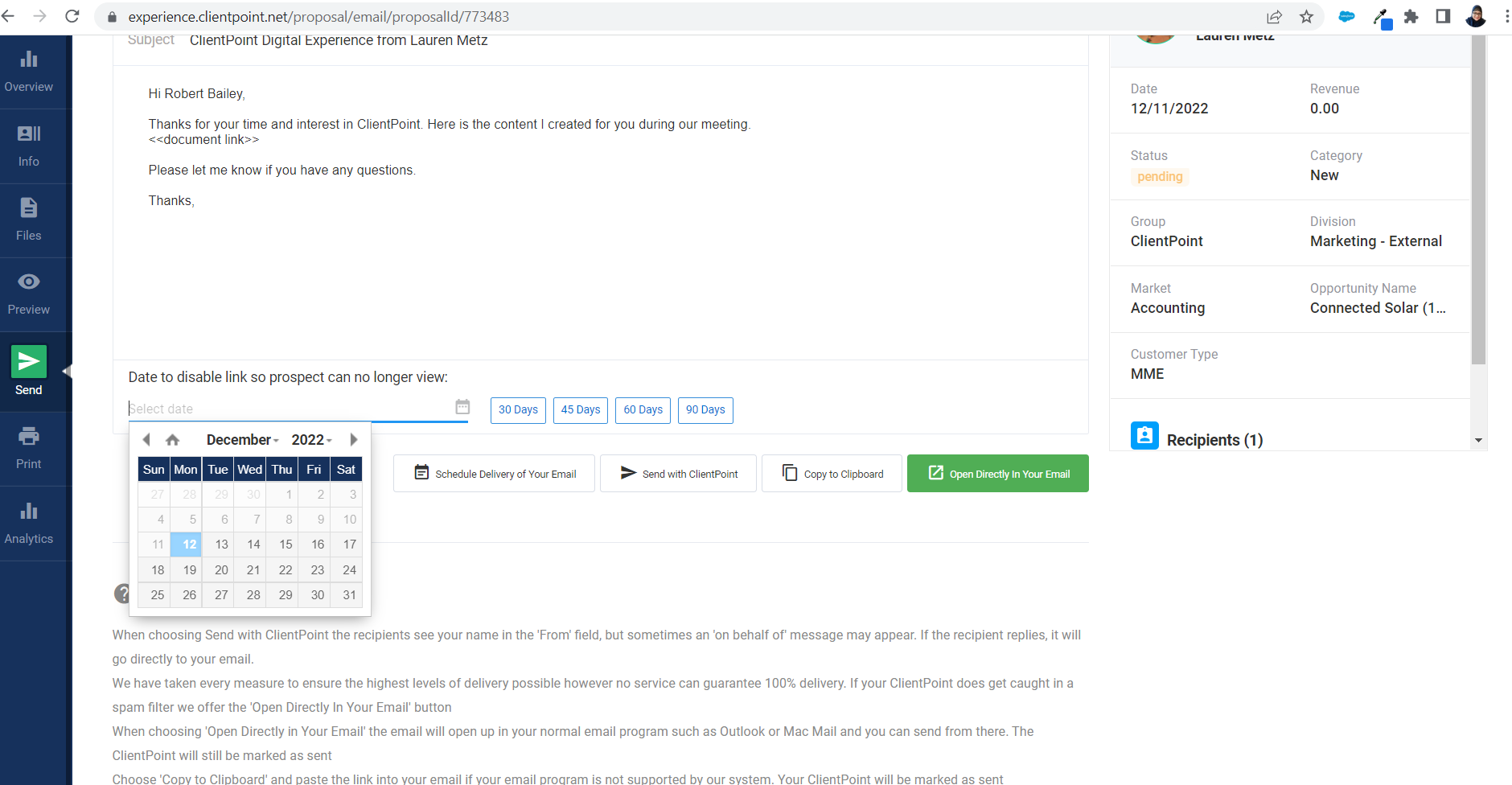The image size is (1512, 785).
Task: Click the Marketing - External division value
Action: click(1376, 241)
